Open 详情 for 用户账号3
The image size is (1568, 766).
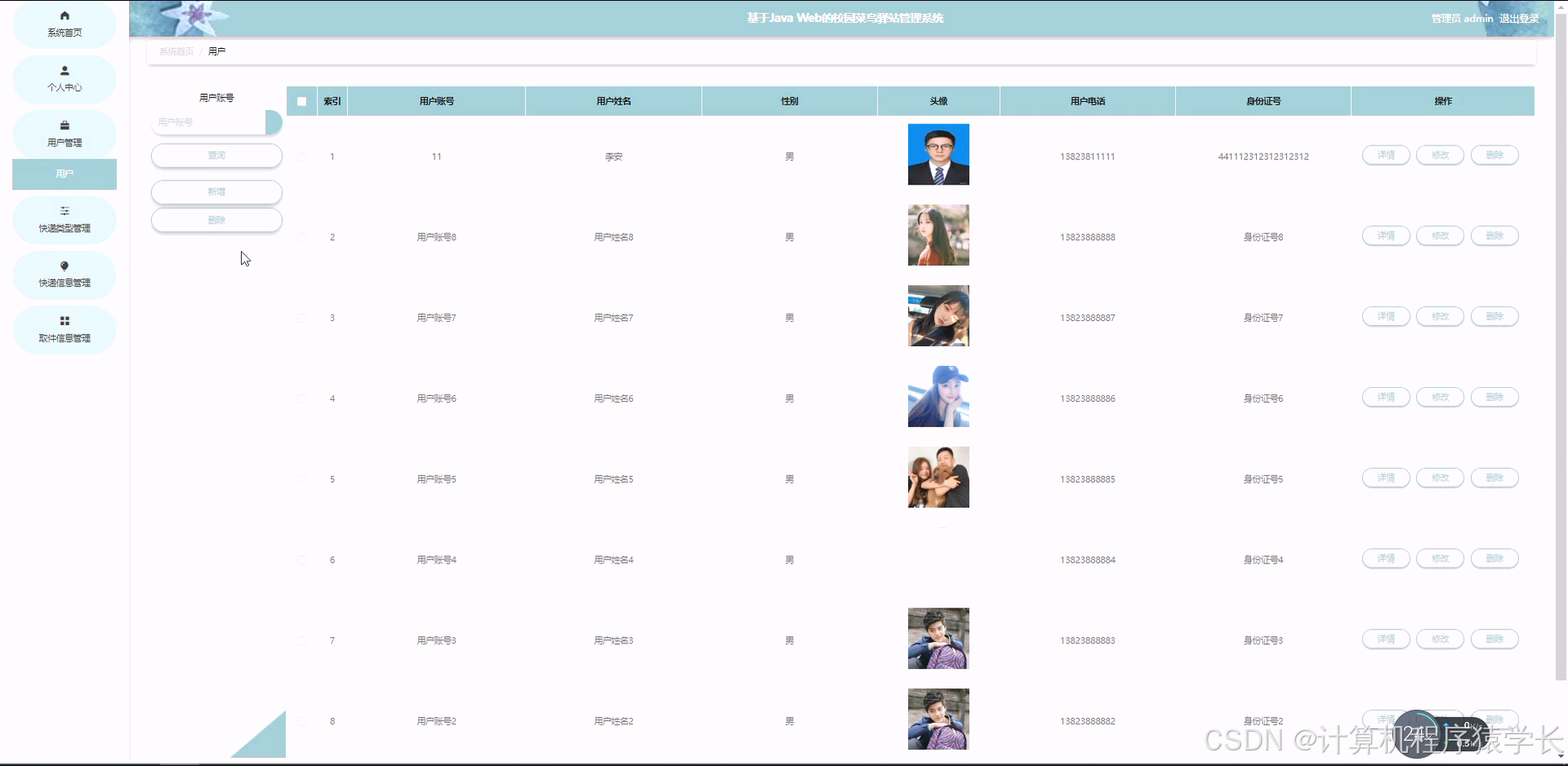[1386, 639]
